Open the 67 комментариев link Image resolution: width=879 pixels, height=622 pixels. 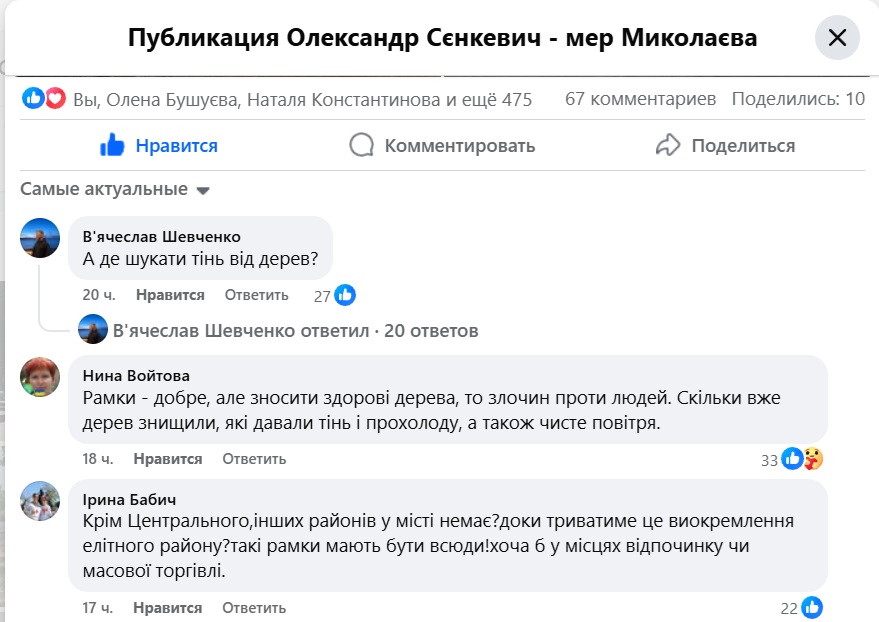(640, 99)
